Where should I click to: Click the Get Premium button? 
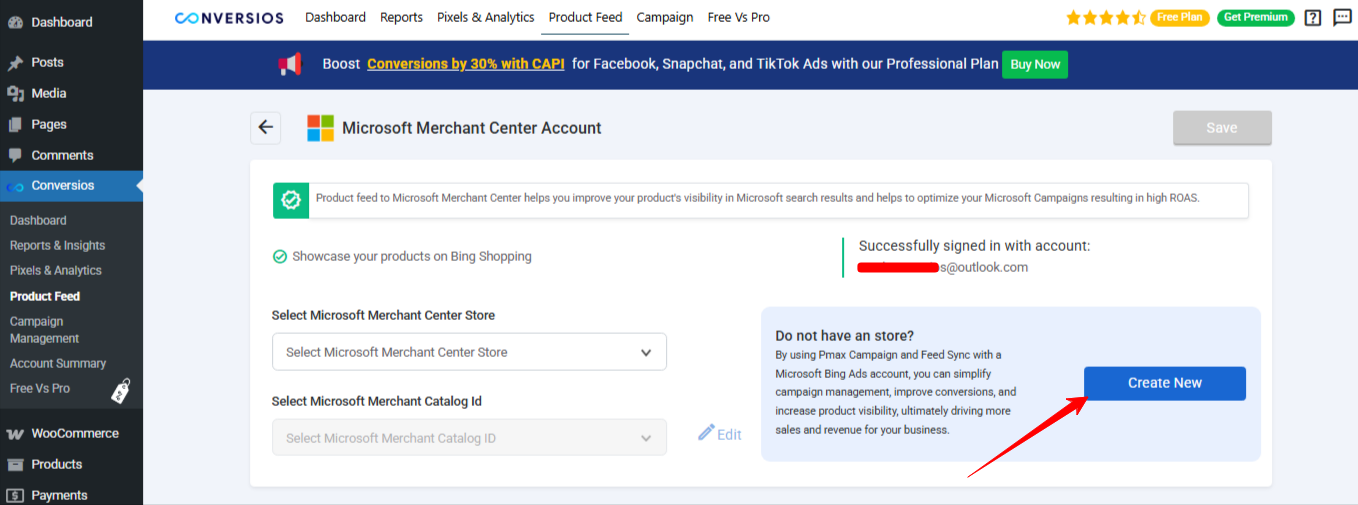[1256, 18]
